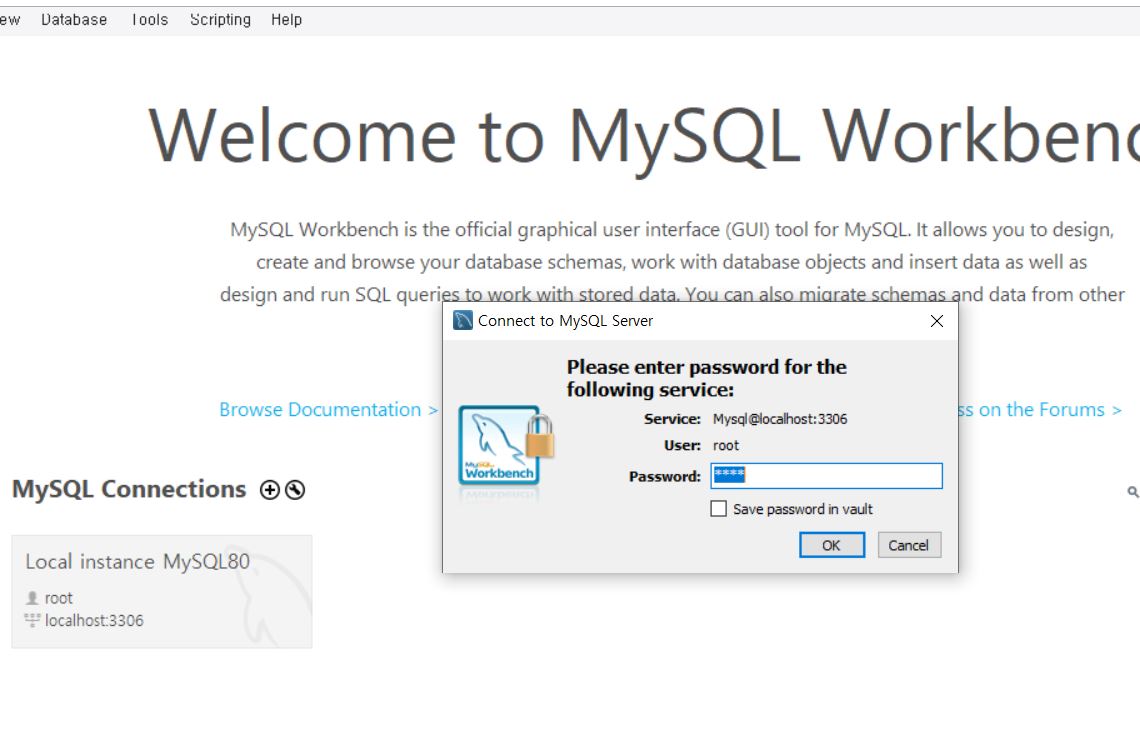
Task: Open the Scripting menu
Action: (220, 20)
